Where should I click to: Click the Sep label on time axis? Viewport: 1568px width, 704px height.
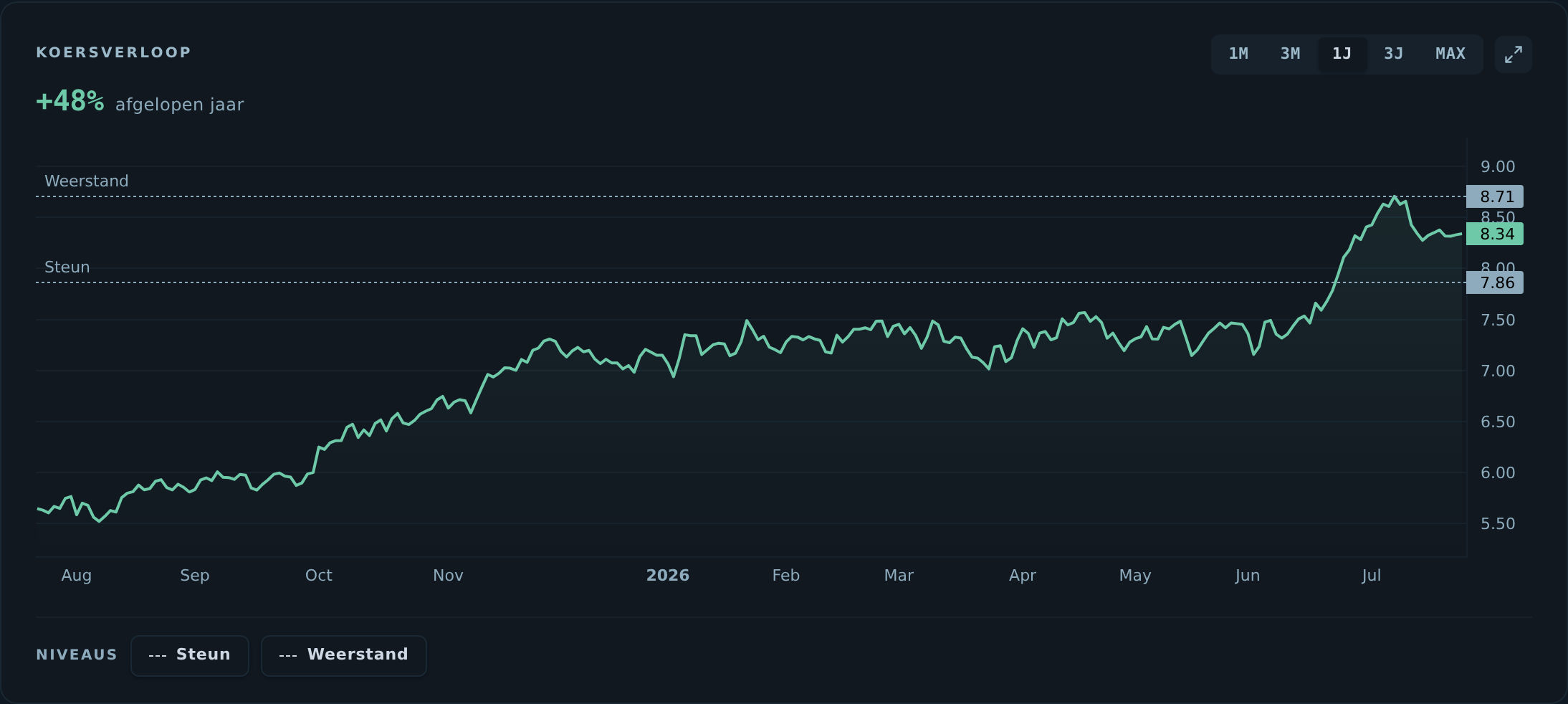pyautogui.click(x=195, y=576)
